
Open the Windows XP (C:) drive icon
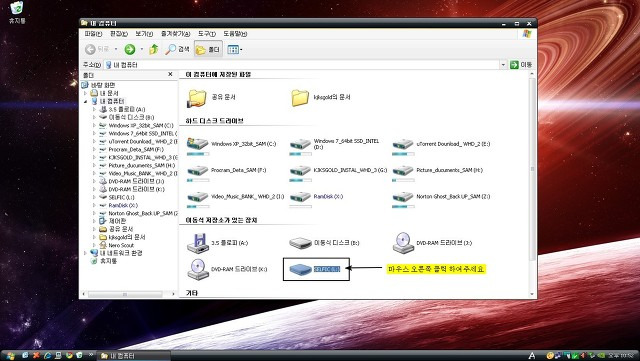(198, 144)
